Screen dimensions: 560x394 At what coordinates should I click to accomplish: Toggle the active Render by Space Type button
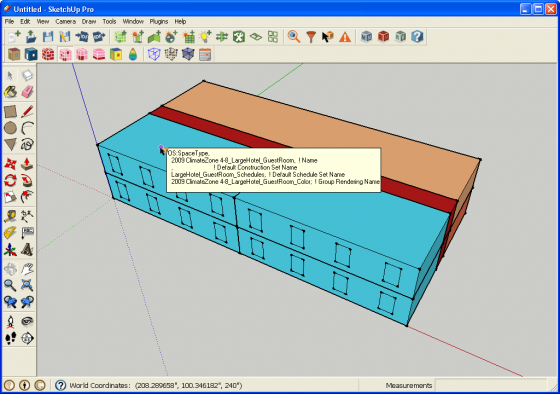[65, 54]
